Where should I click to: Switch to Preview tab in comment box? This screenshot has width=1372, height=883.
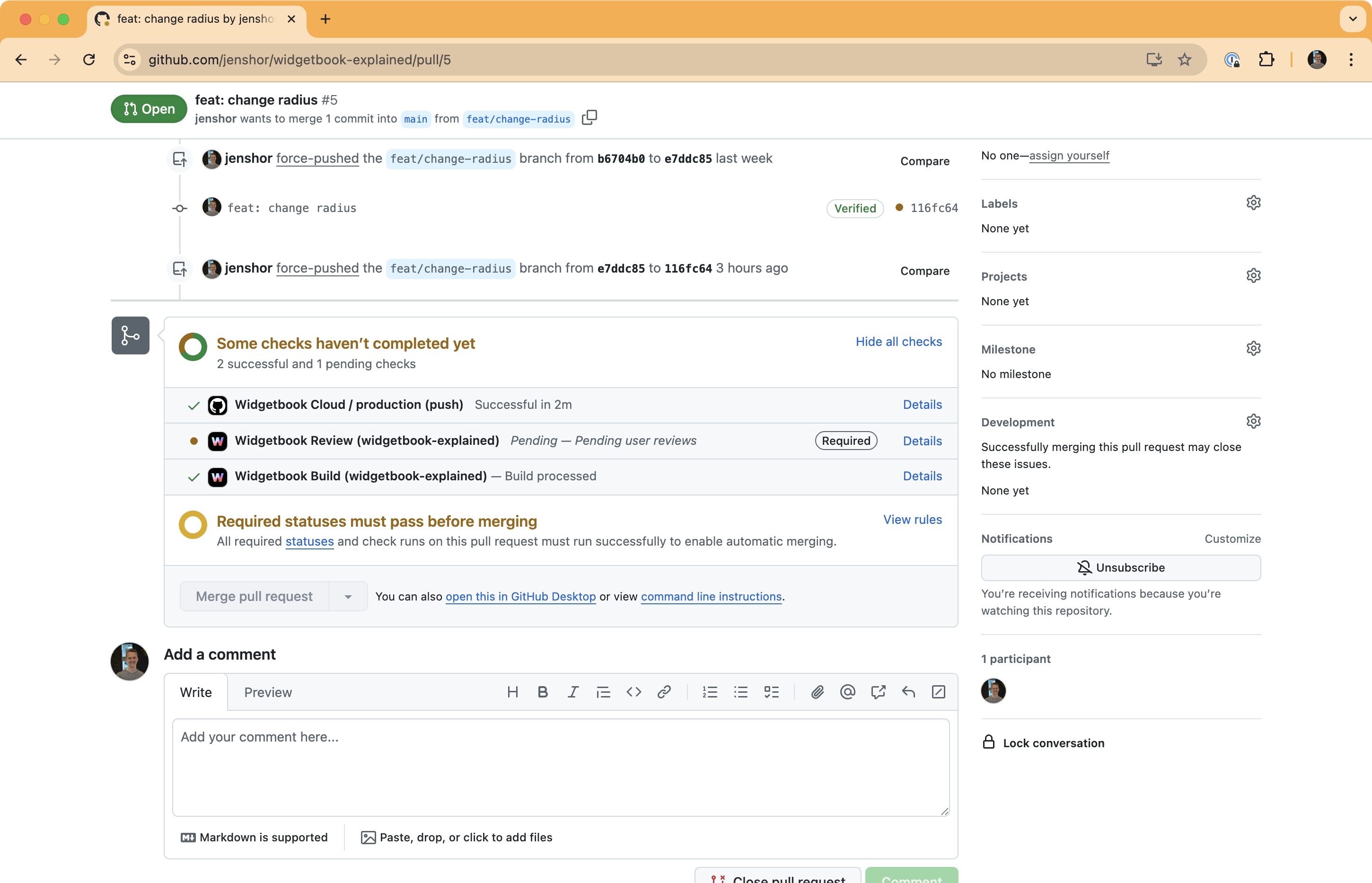pyautogui.click(x=268, y=693)
